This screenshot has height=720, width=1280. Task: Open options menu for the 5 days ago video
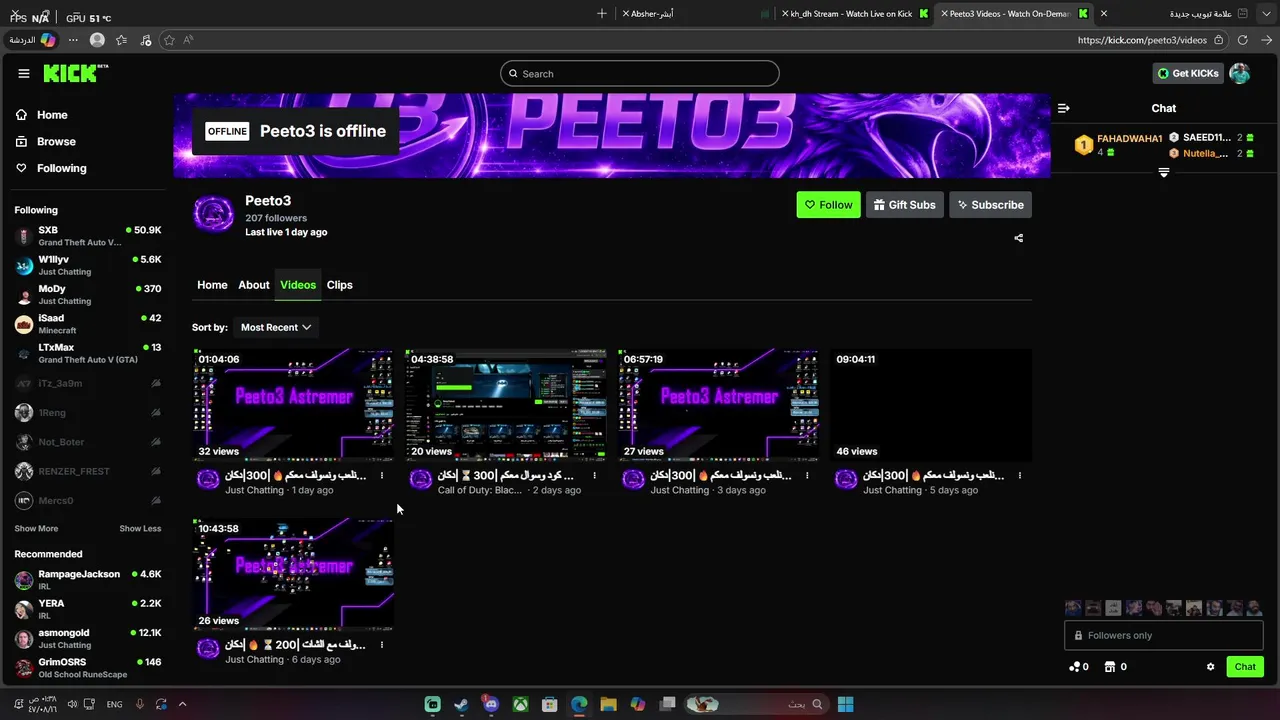point(1020,476)
